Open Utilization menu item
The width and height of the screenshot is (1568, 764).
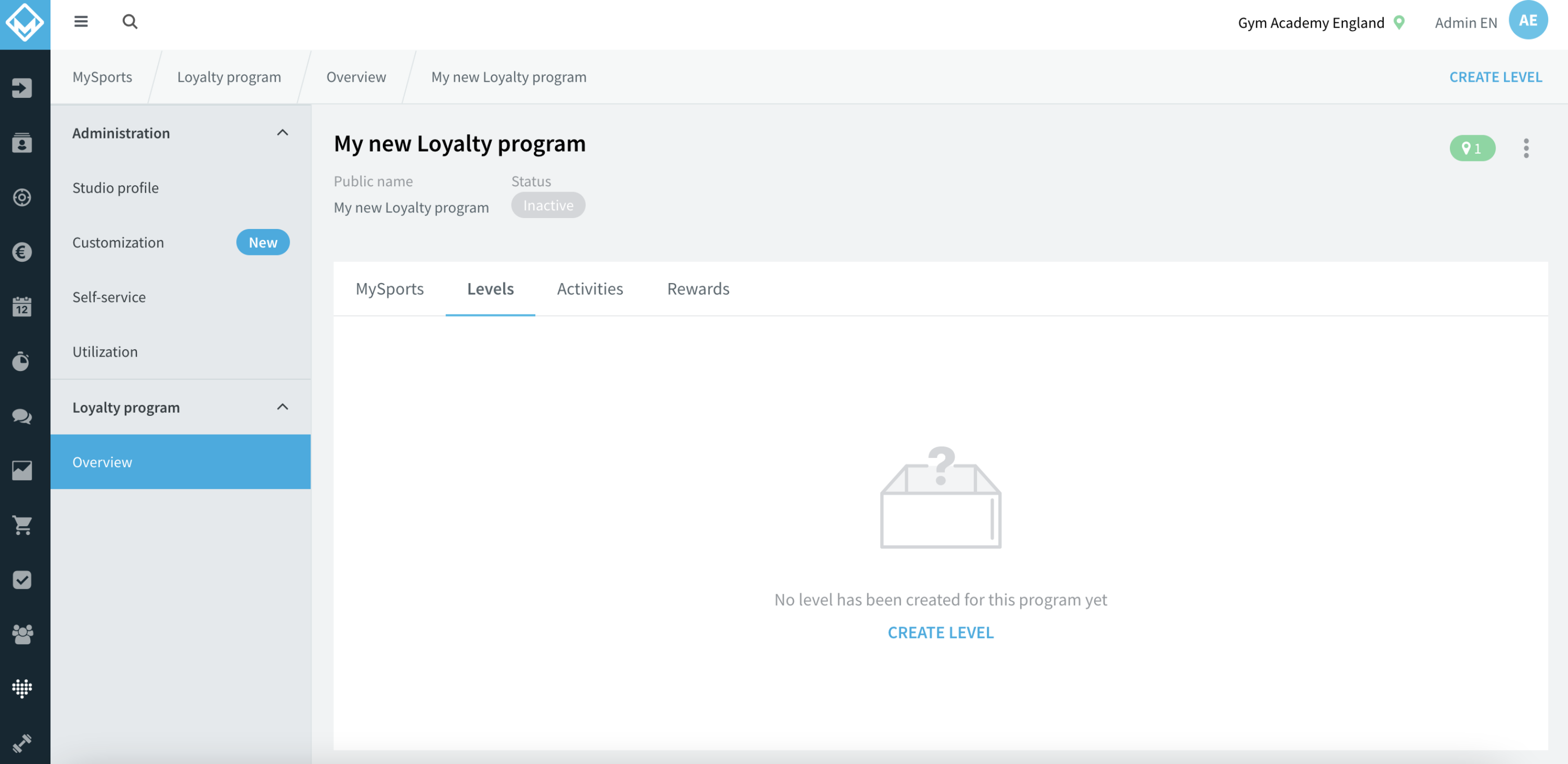coord(181,352)
